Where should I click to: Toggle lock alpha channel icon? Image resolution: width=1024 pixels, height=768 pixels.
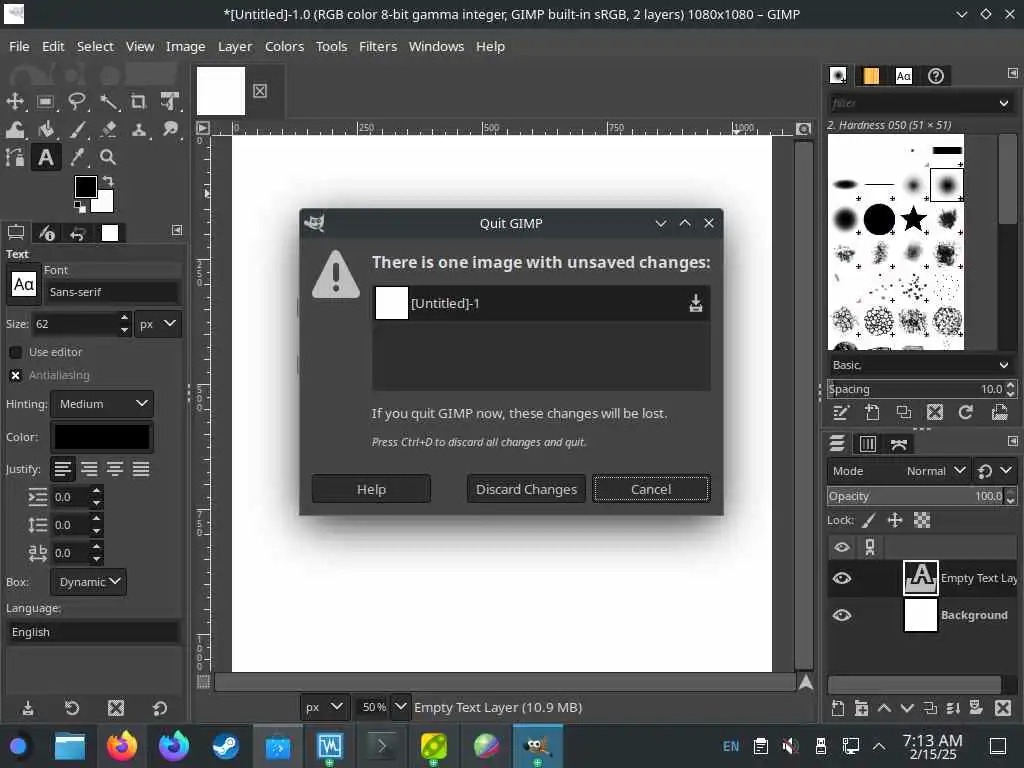click(921, 520)
